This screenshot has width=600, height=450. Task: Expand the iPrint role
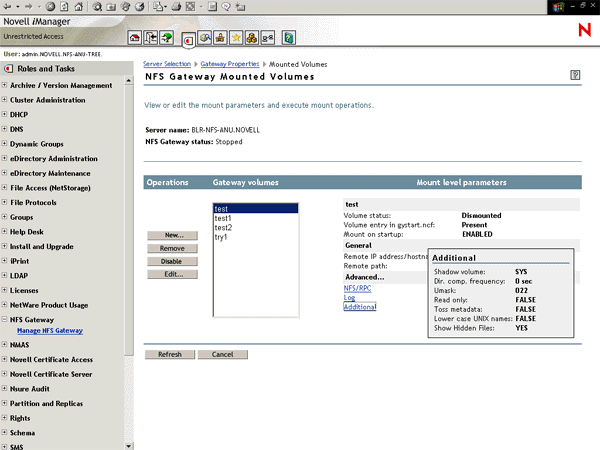point(4,261)
